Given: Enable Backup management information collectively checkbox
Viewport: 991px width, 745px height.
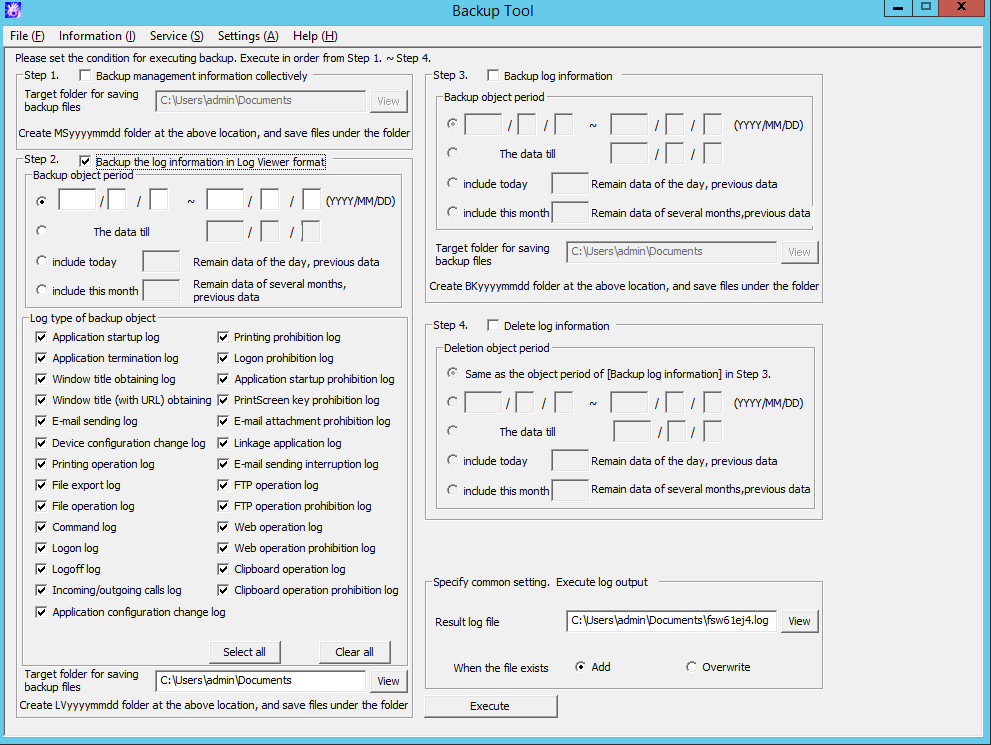Looking at the screenshot, I should pyautogui.click(x=85, y=76).
